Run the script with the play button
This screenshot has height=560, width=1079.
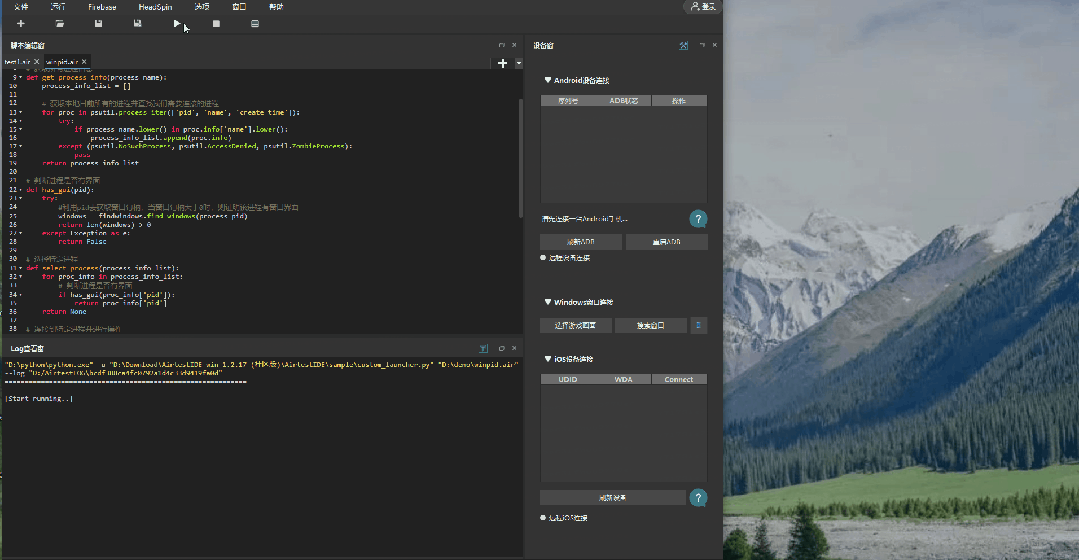(x=177, y=23)
